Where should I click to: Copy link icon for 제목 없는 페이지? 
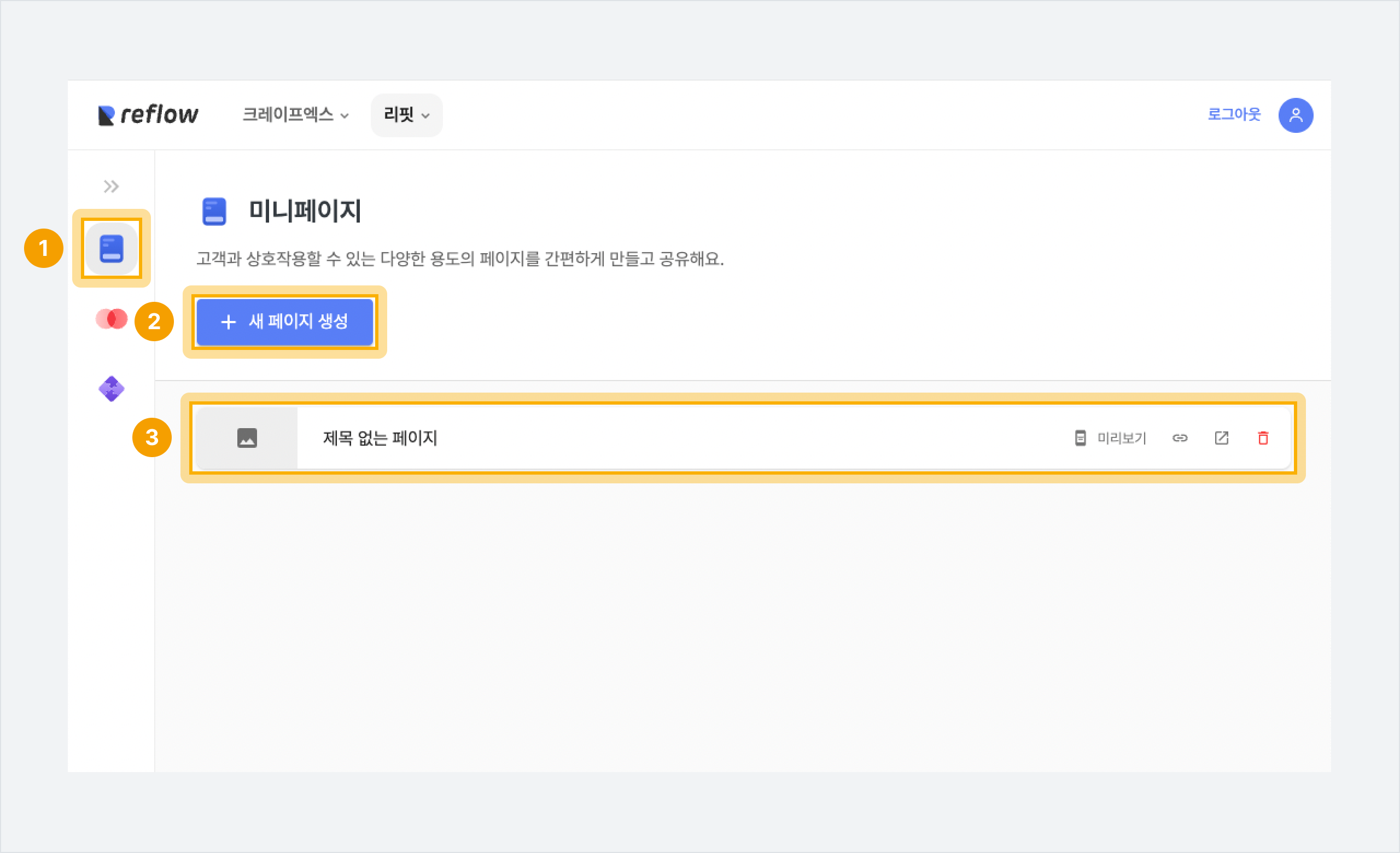click(x=1180, y=438)
